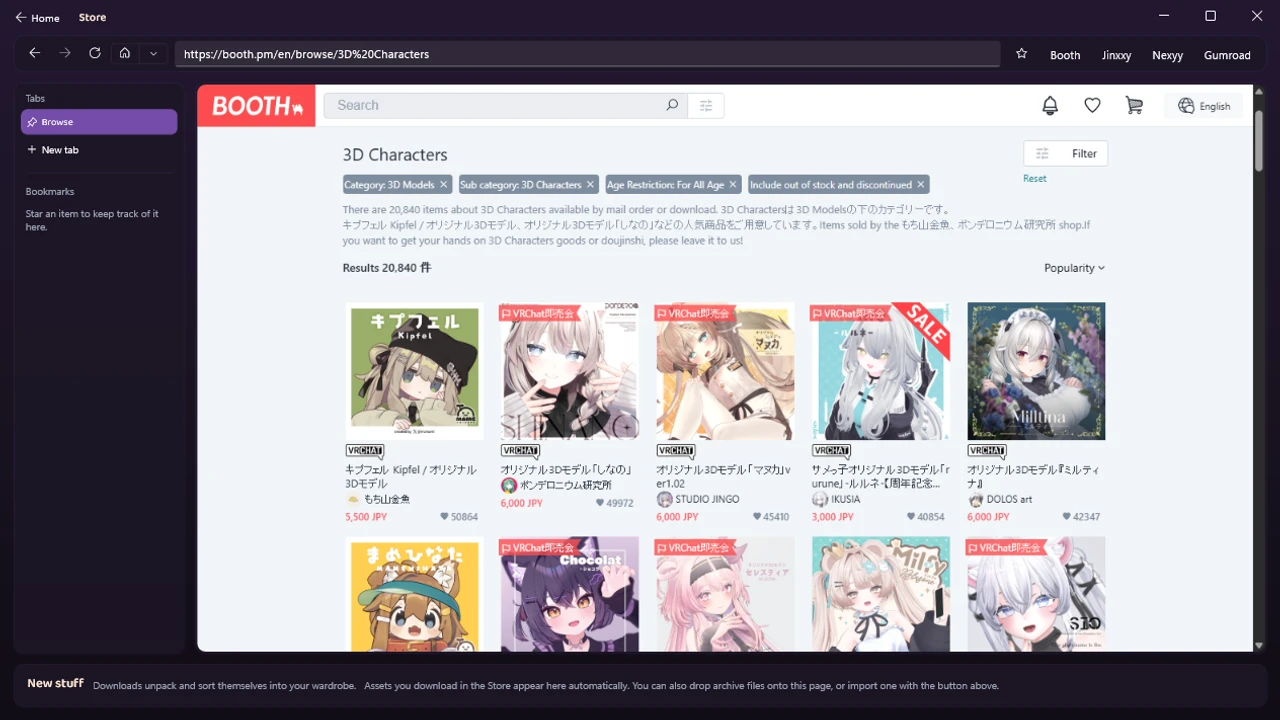Open the ポンデロニウム研究所 shop link
The image size is (1280, 720).
[x=565, y=485]
